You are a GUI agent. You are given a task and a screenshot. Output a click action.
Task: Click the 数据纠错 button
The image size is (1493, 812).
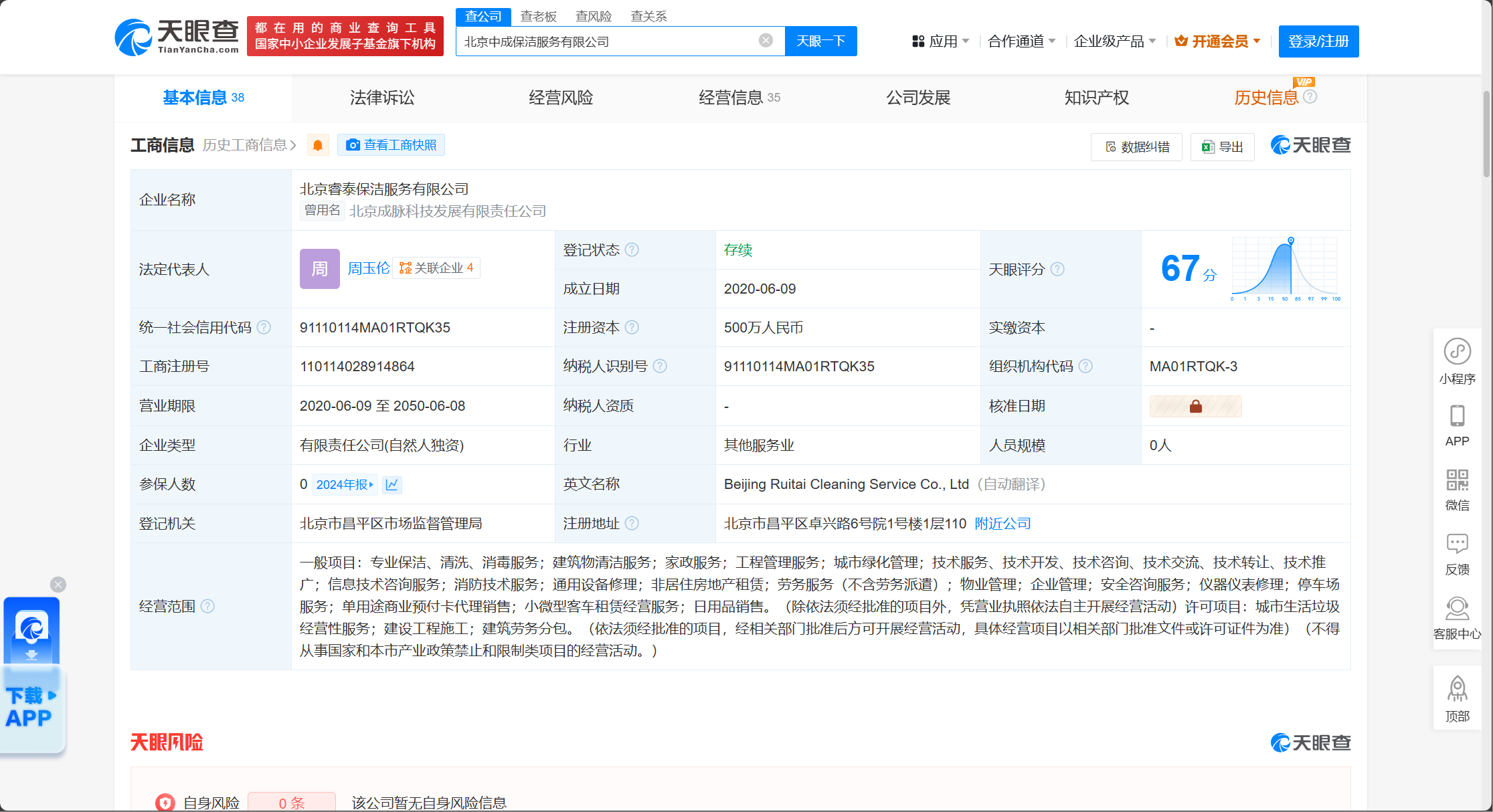1136,146
